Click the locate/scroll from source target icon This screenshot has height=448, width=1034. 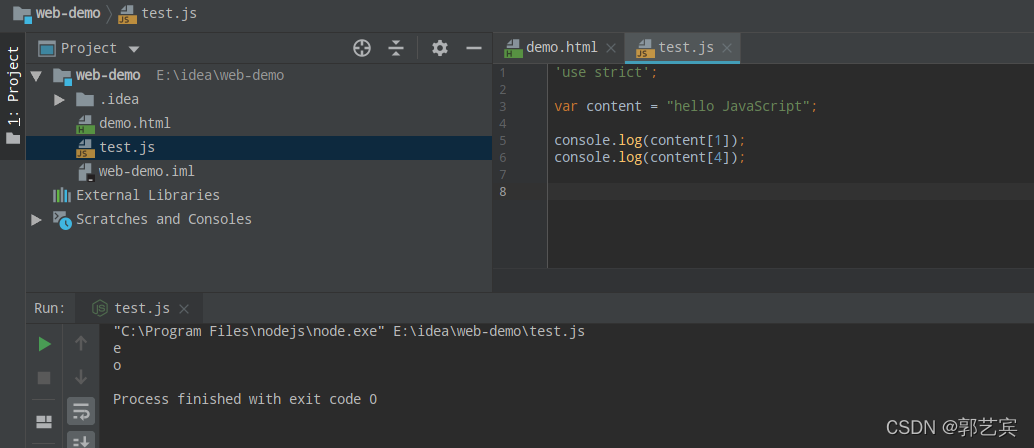pos(361,48)
